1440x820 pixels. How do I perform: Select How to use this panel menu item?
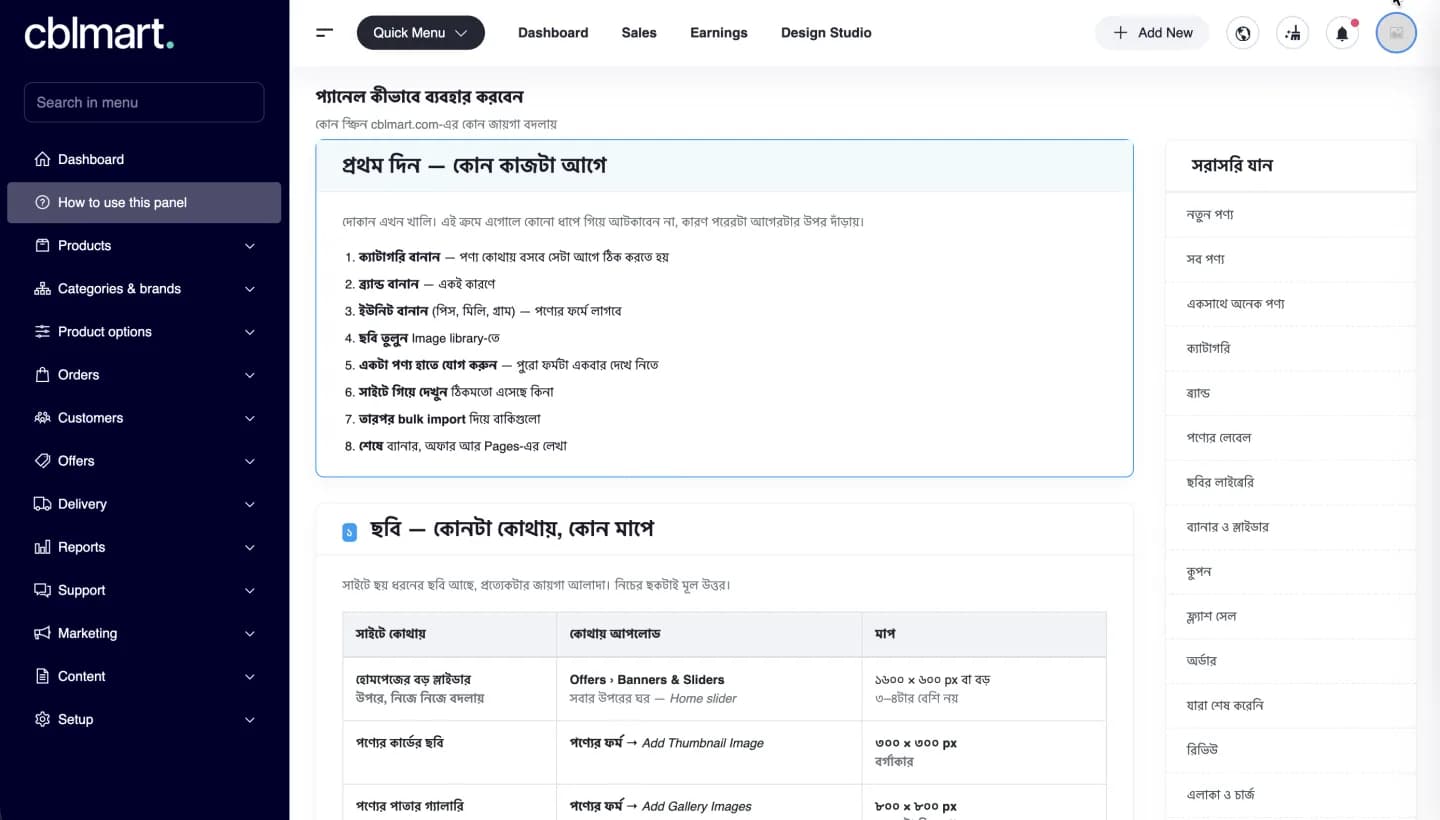[144, 202]
